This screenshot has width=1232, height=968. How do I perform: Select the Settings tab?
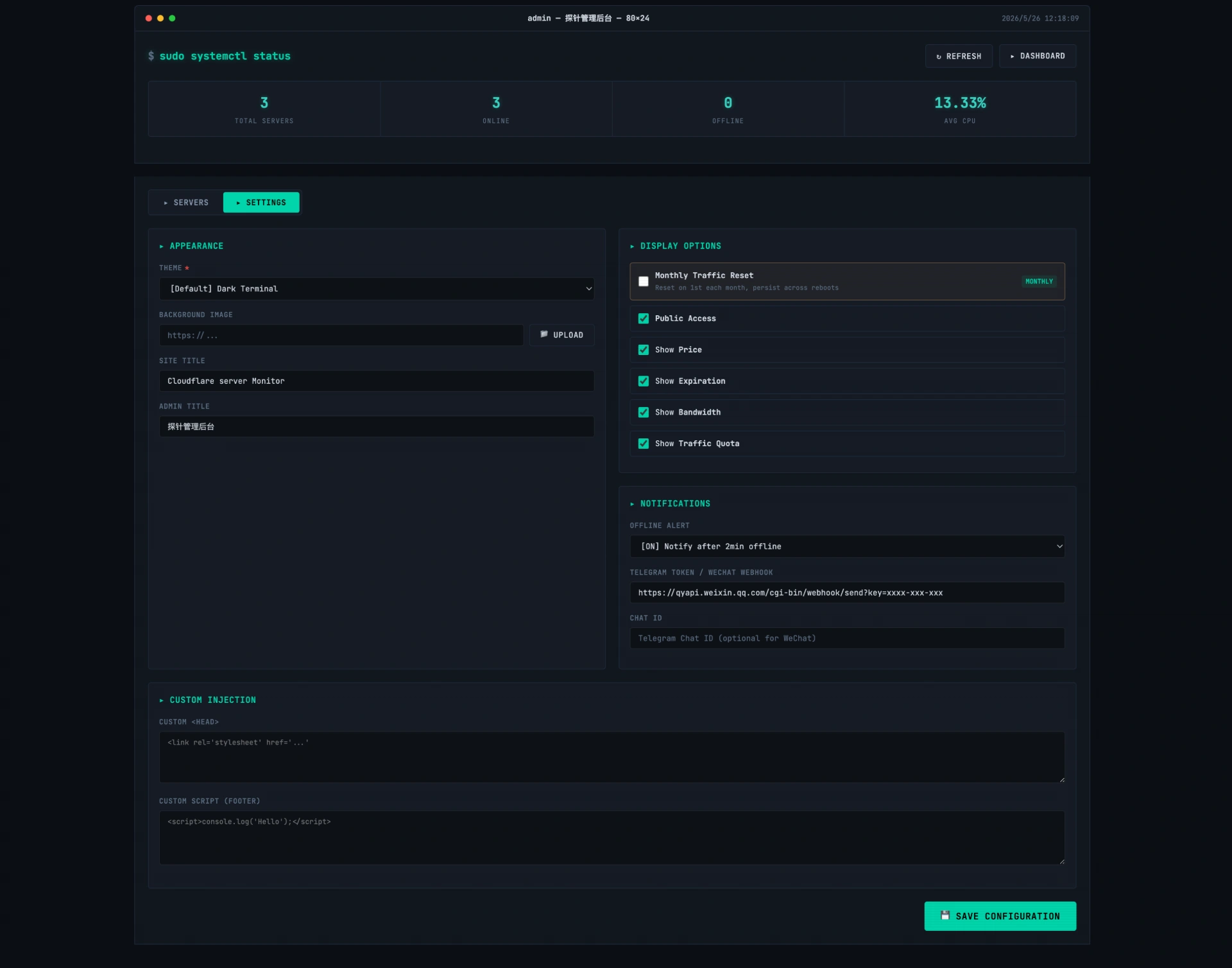[x=261, y=203]
